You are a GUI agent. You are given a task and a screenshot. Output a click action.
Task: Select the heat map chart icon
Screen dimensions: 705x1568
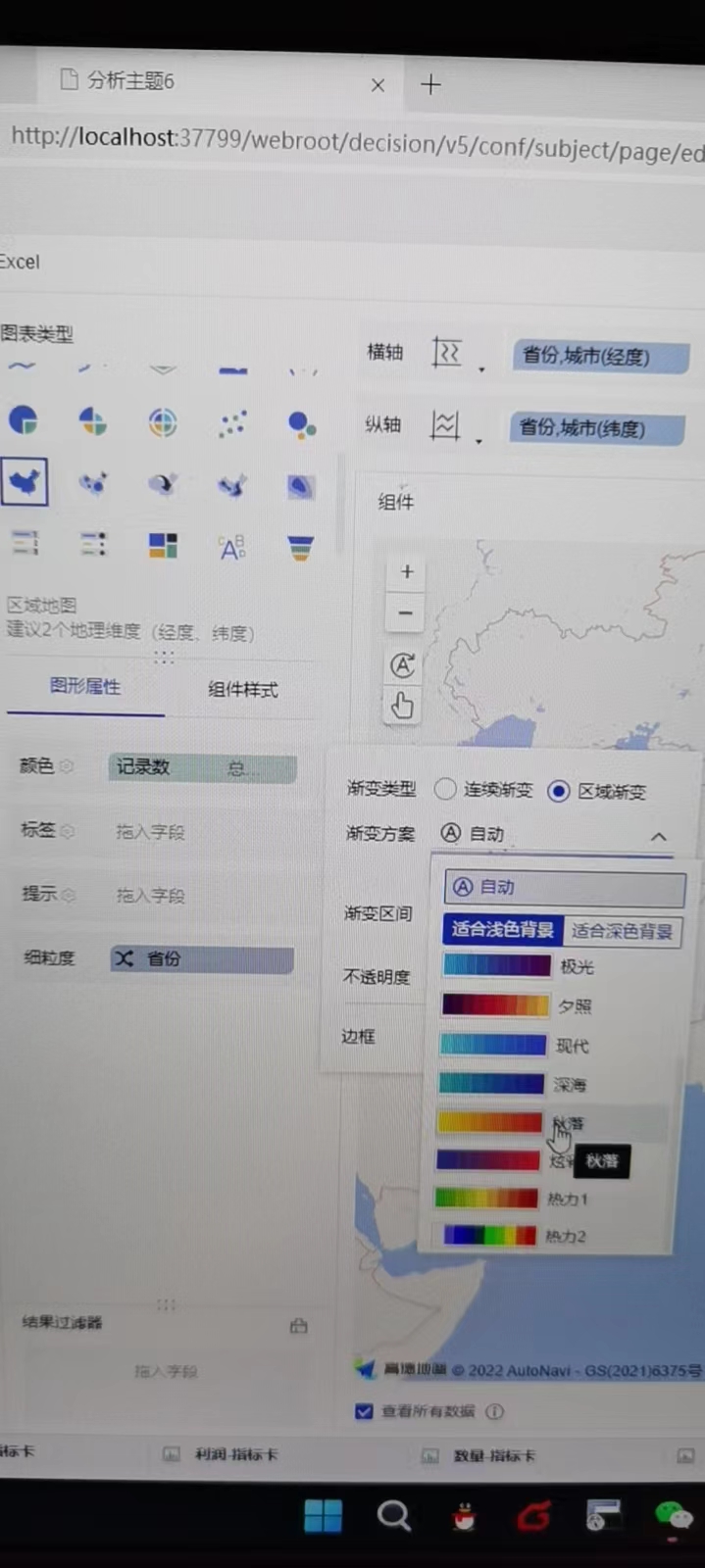[301, 486]
